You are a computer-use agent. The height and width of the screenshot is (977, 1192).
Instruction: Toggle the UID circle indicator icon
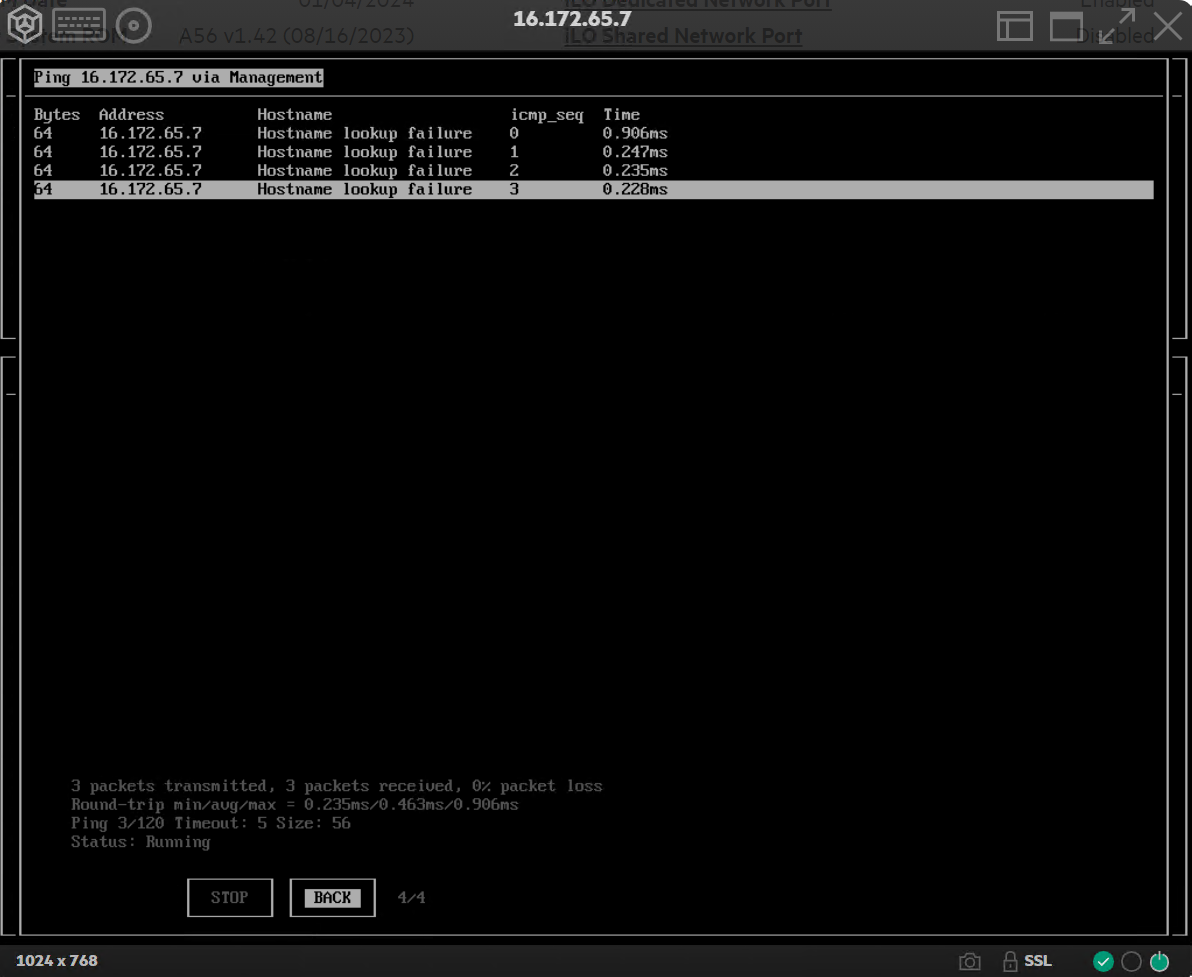[1131, 961]
